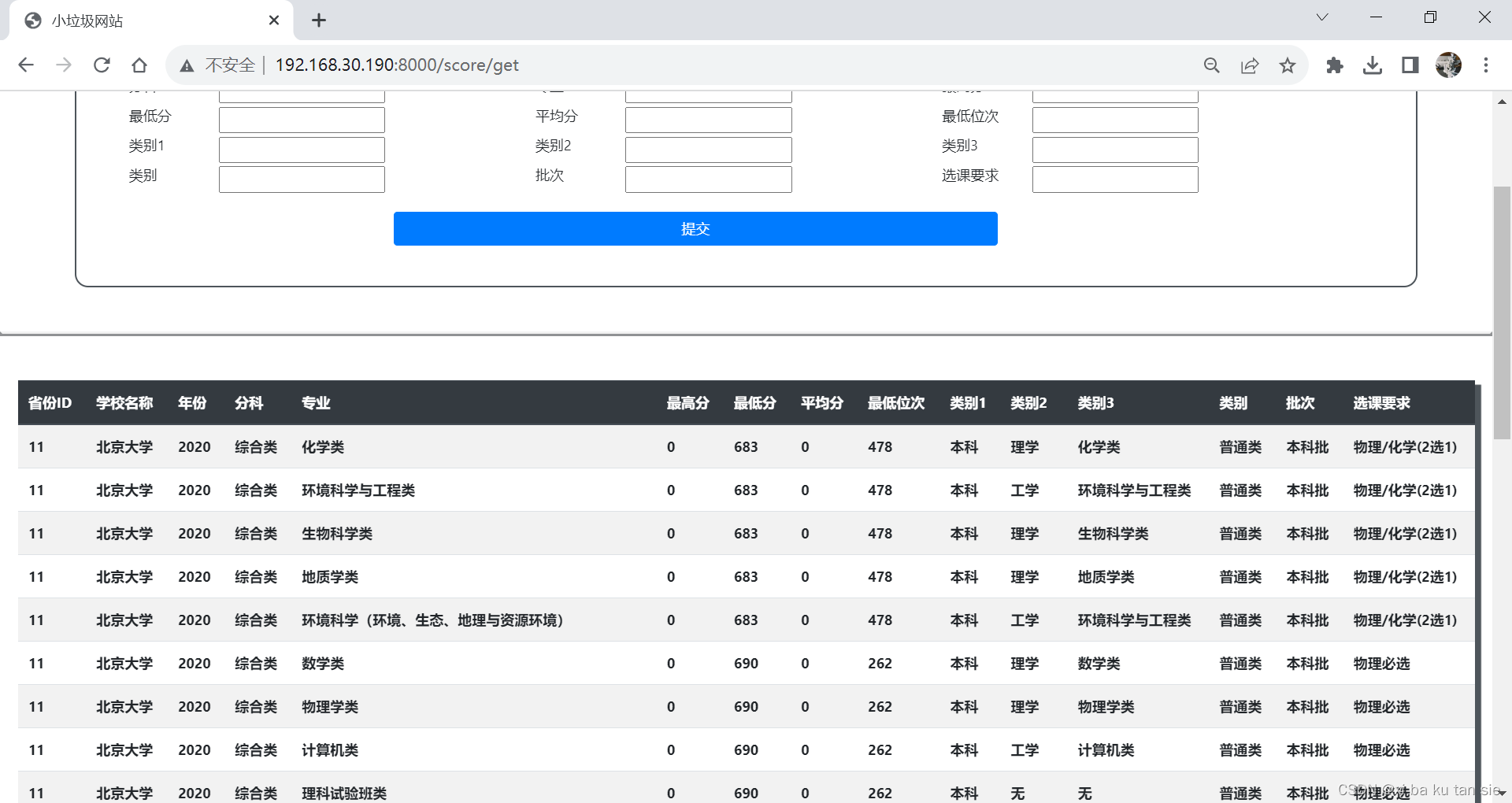The image size is (1512, 803).
Task: Open the browser home page
Action: pos(139,65)
